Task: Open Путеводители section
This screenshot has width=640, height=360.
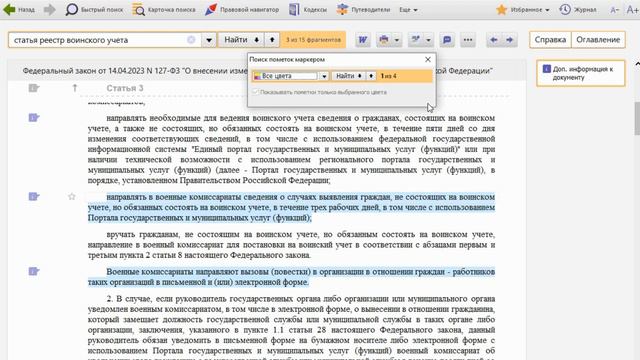Action: click(363, 9)
